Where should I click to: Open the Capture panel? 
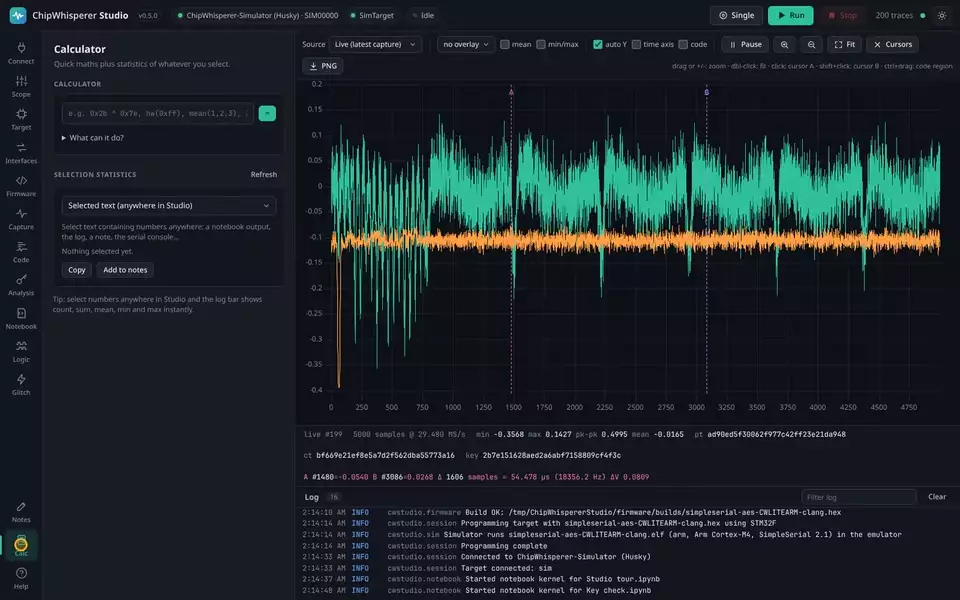pos(21,219)
